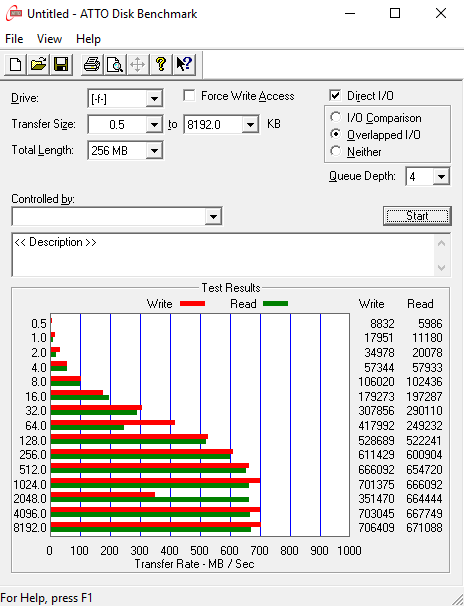The height and width of the screenshot is (606, 464).
Task: Click the write value 351470
Action: [x=376, y=499]
